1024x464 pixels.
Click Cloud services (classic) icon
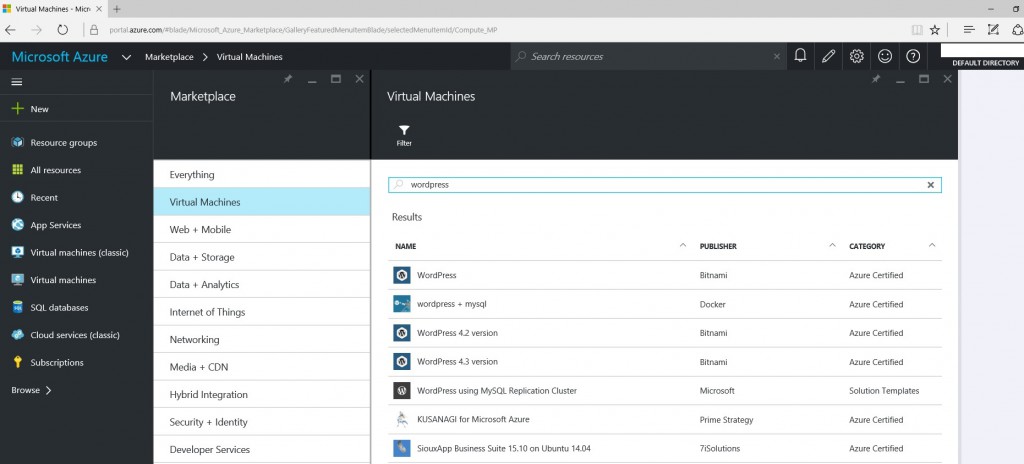[x=18, y=335]
